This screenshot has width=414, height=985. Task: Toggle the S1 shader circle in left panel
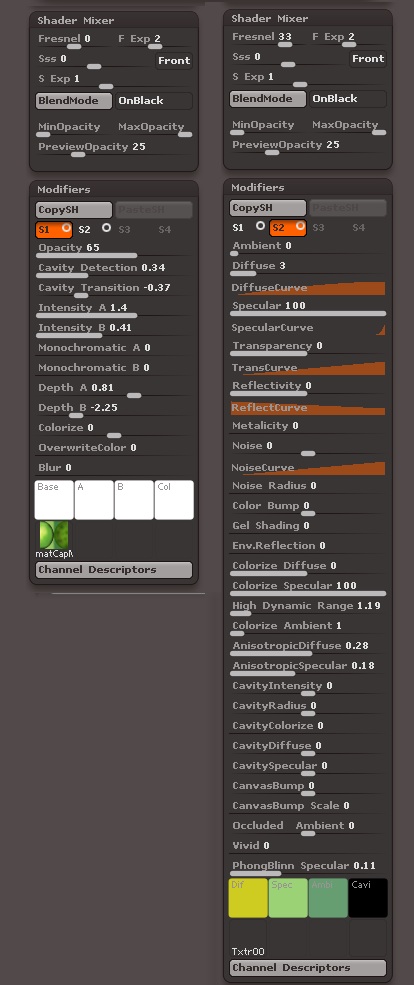tap(66, 229)
